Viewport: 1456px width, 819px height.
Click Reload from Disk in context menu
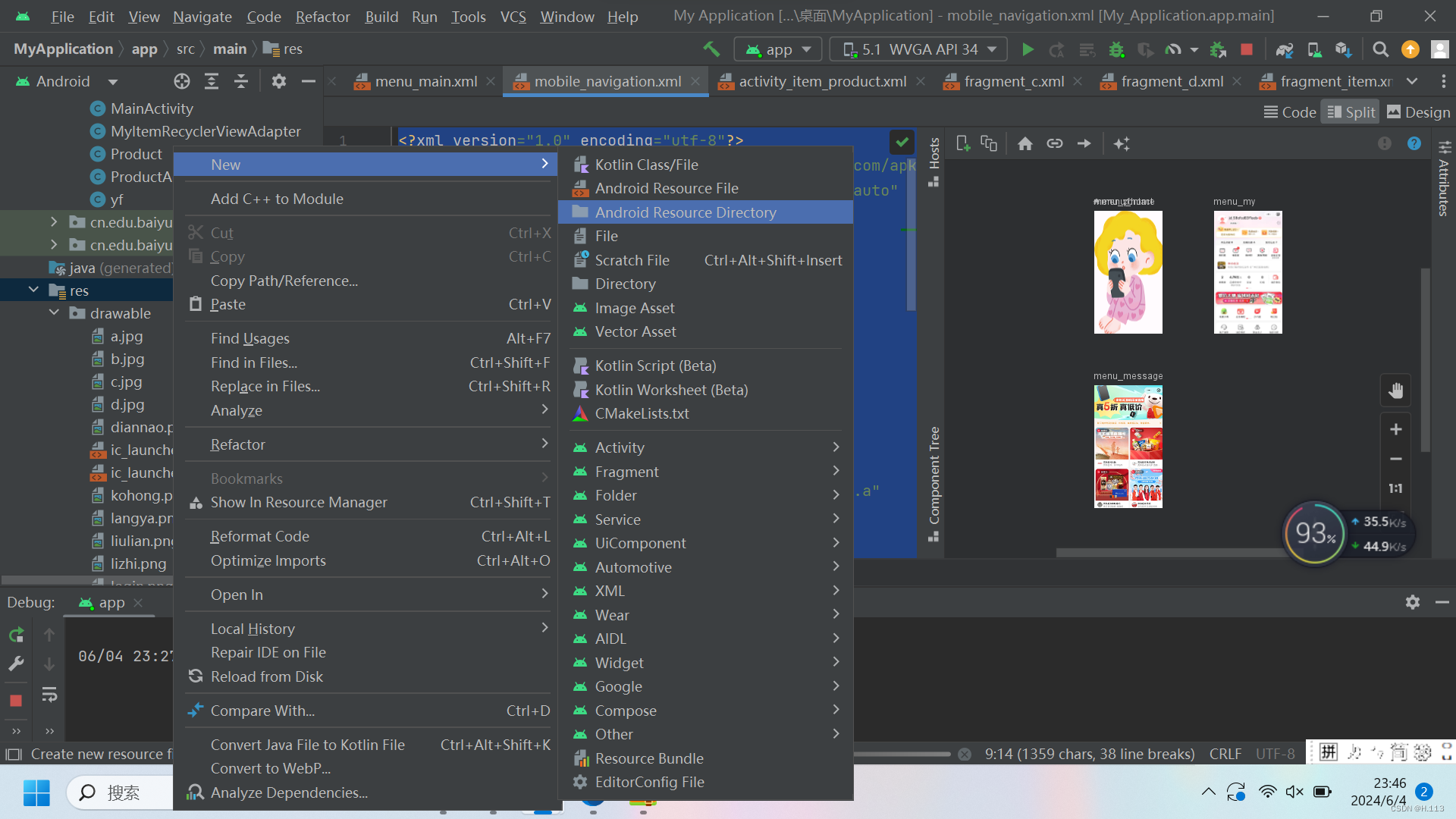click(x=266, y=676)
